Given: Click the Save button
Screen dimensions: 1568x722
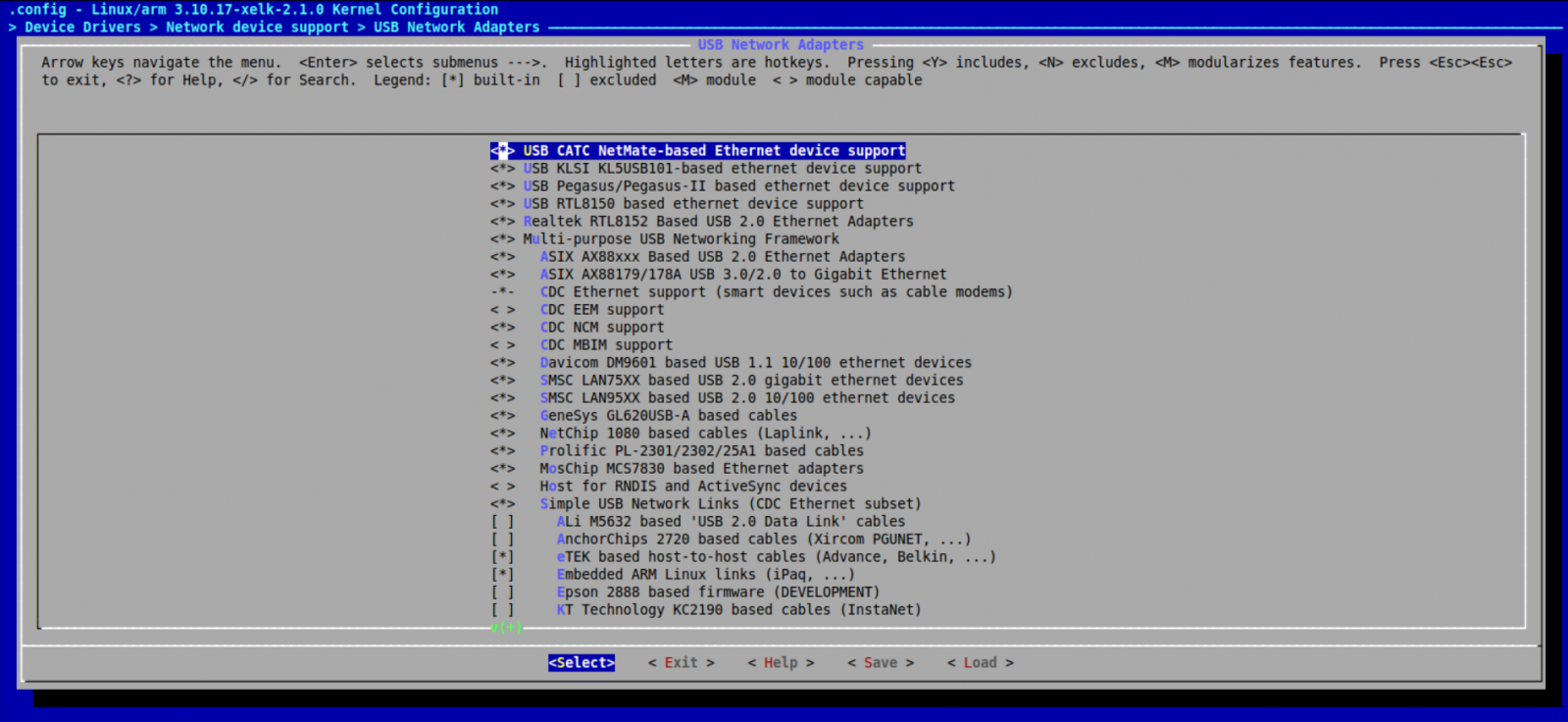Looking at the screenshot, I should 880,663.
